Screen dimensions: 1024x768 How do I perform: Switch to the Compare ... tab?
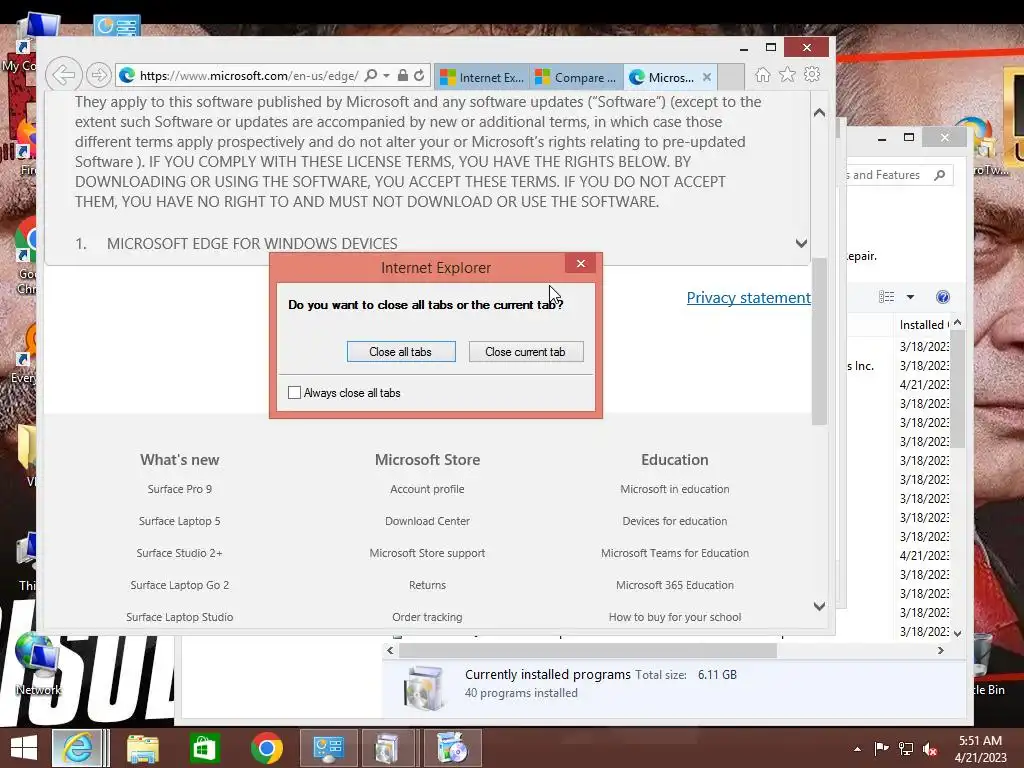point(576,77)
